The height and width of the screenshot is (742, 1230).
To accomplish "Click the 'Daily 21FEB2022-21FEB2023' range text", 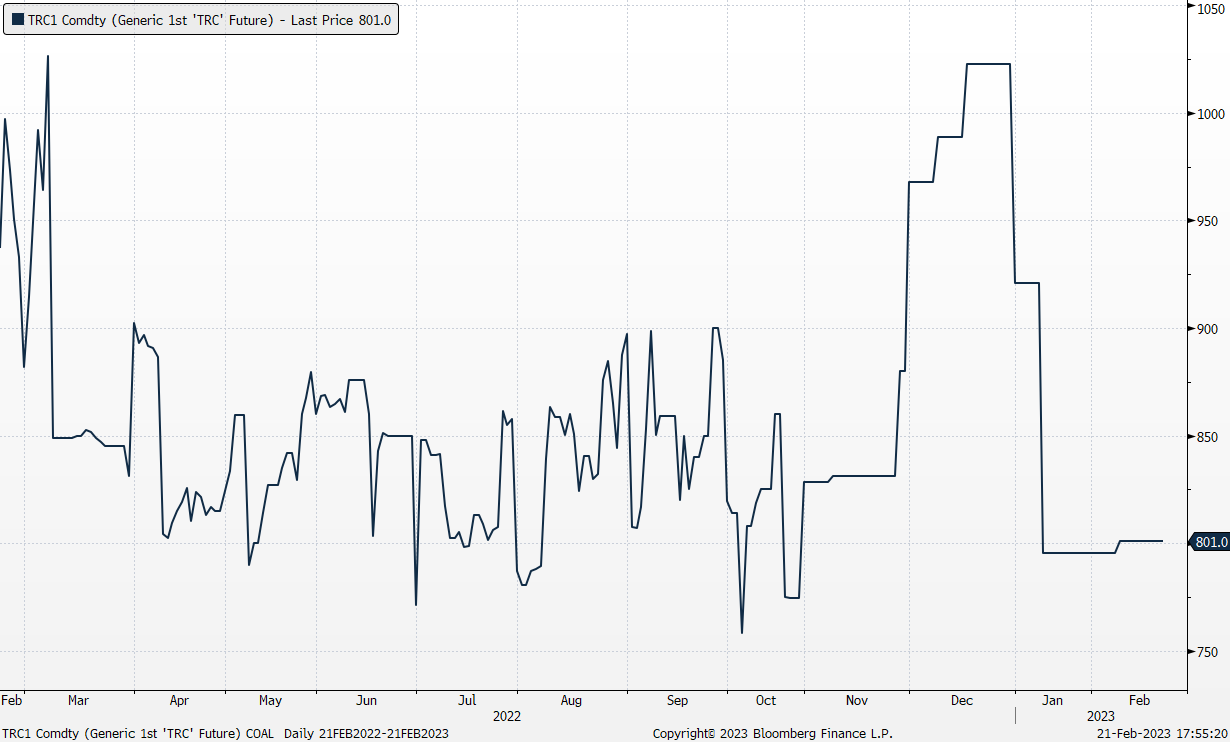I will [366, 733].
